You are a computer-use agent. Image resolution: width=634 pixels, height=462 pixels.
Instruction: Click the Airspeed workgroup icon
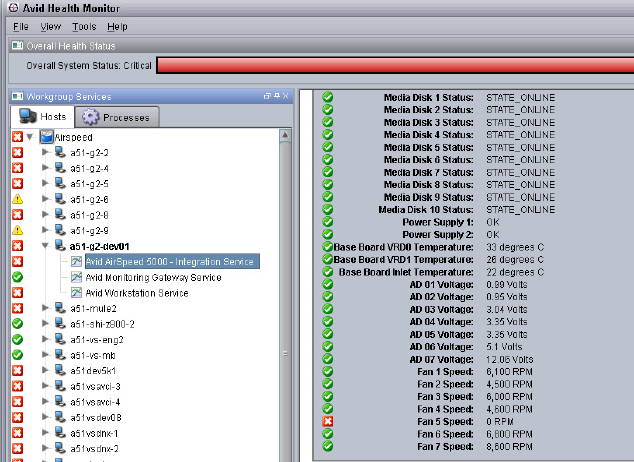(x=46, y=137)
